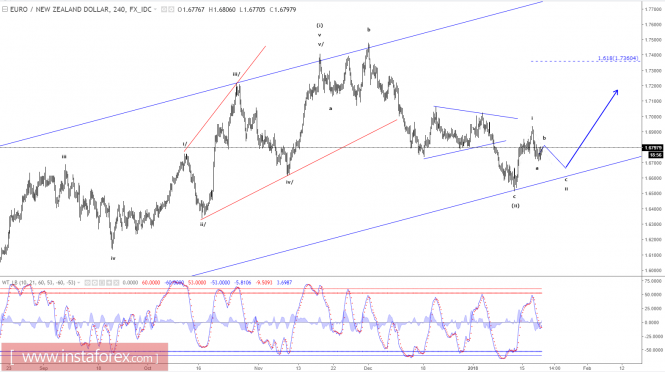This screenshot has height=372, width=665.
Task: Collapse the EURO / NEW ZEALAND DOLLAR legend box
Action: click(x=5, y=9)
